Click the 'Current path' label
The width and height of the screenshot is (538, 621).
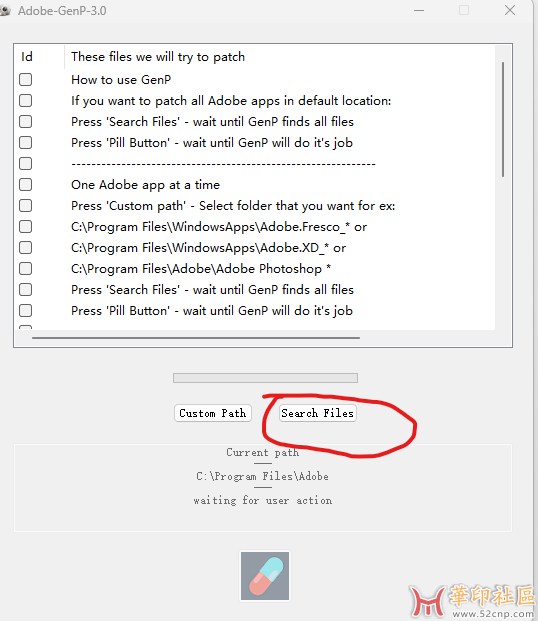coord(263,452)
